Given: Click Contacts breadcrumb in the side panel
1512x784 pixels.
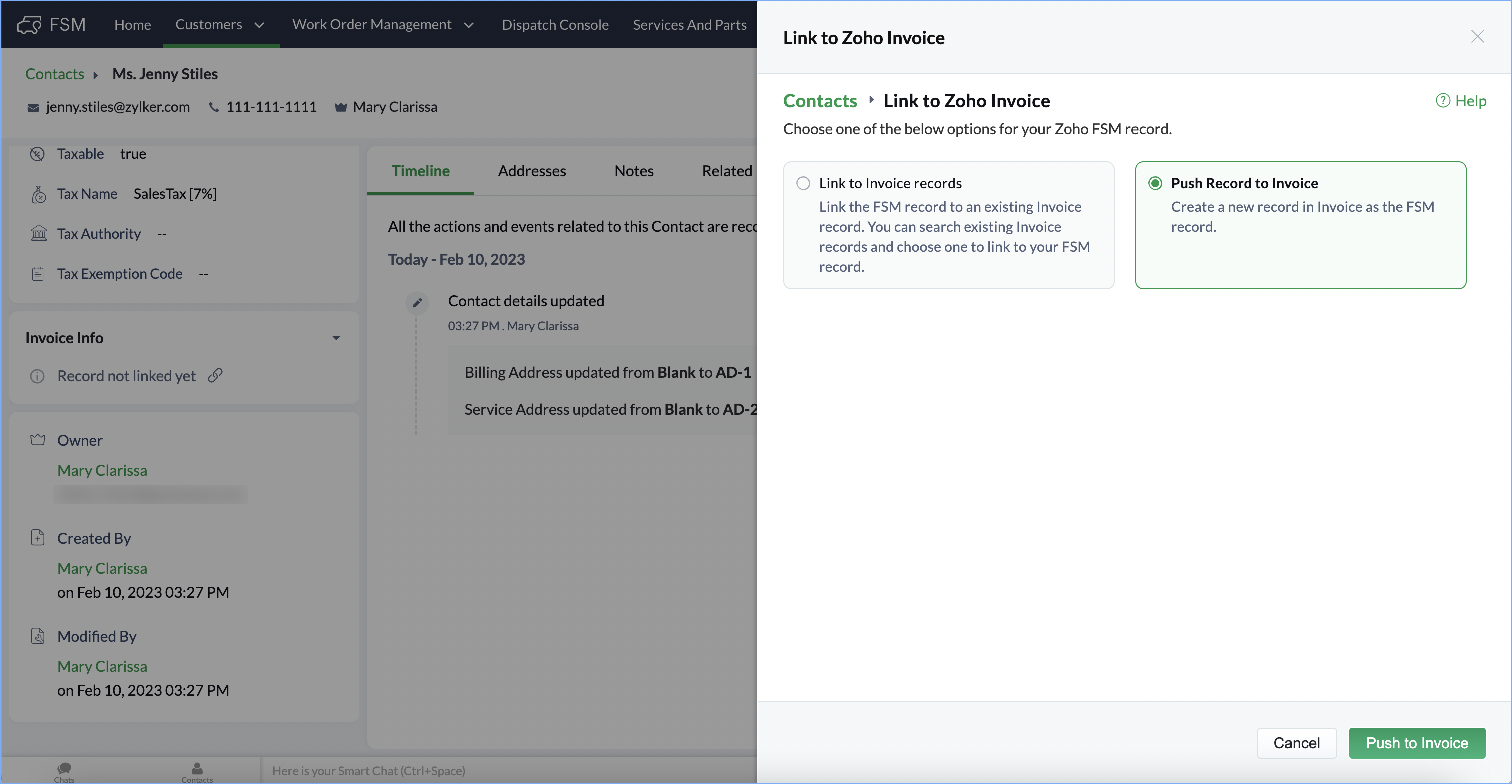Looking at the screenshot, I should pos(820,100).
